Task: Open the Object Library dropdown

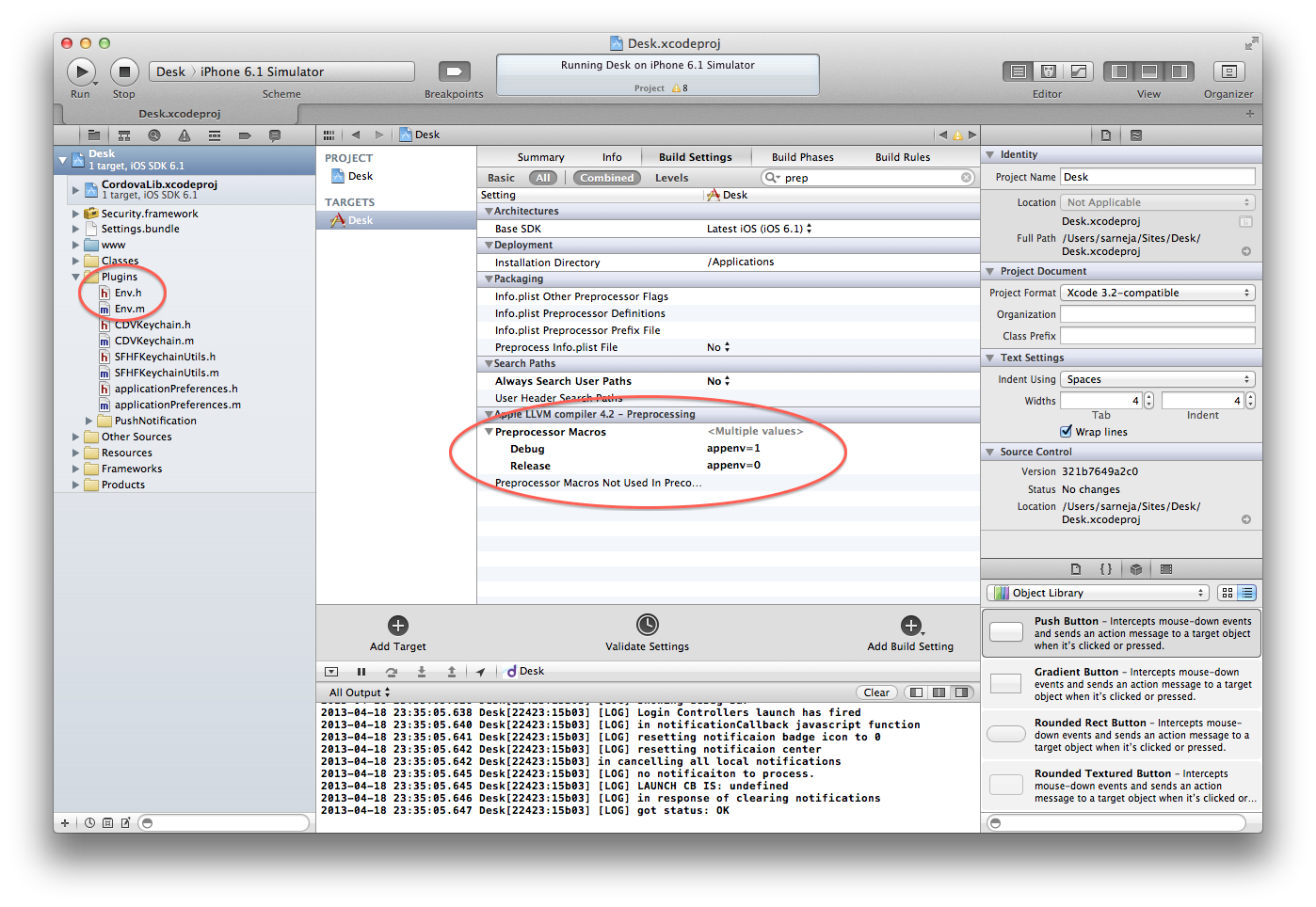Action: (x=1098, y=593)
